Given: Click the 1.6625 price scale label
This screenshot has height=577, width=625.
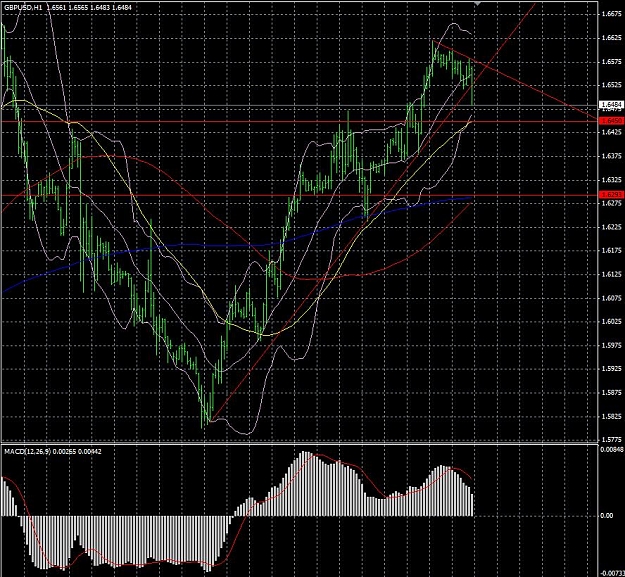Looking at the screenshot, I should coord(612,38).
